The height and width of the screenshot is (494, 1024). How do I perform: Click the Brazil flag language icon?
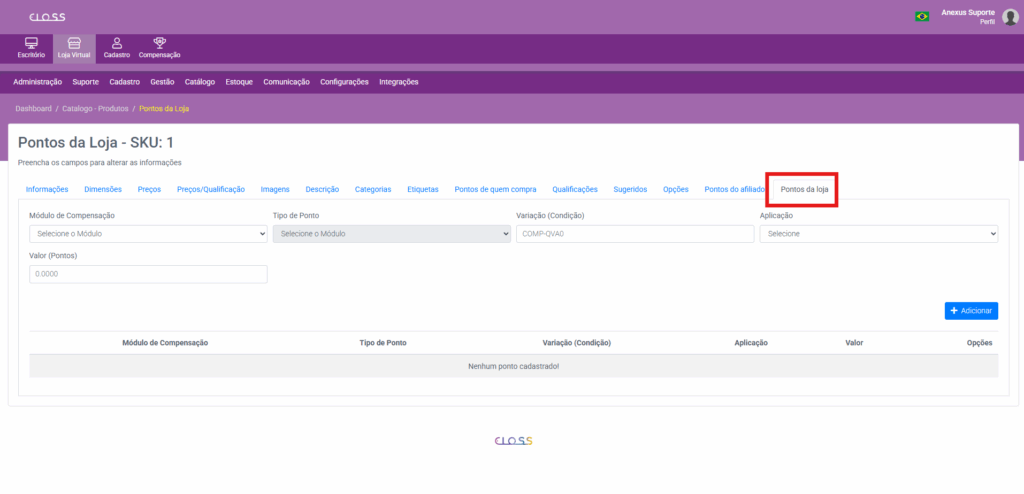(921, 16)
